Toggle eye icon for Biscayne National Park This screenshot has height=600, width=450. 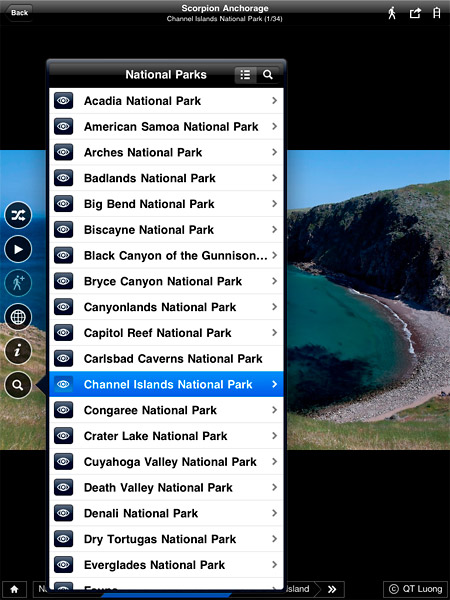(x=64, y=230)
